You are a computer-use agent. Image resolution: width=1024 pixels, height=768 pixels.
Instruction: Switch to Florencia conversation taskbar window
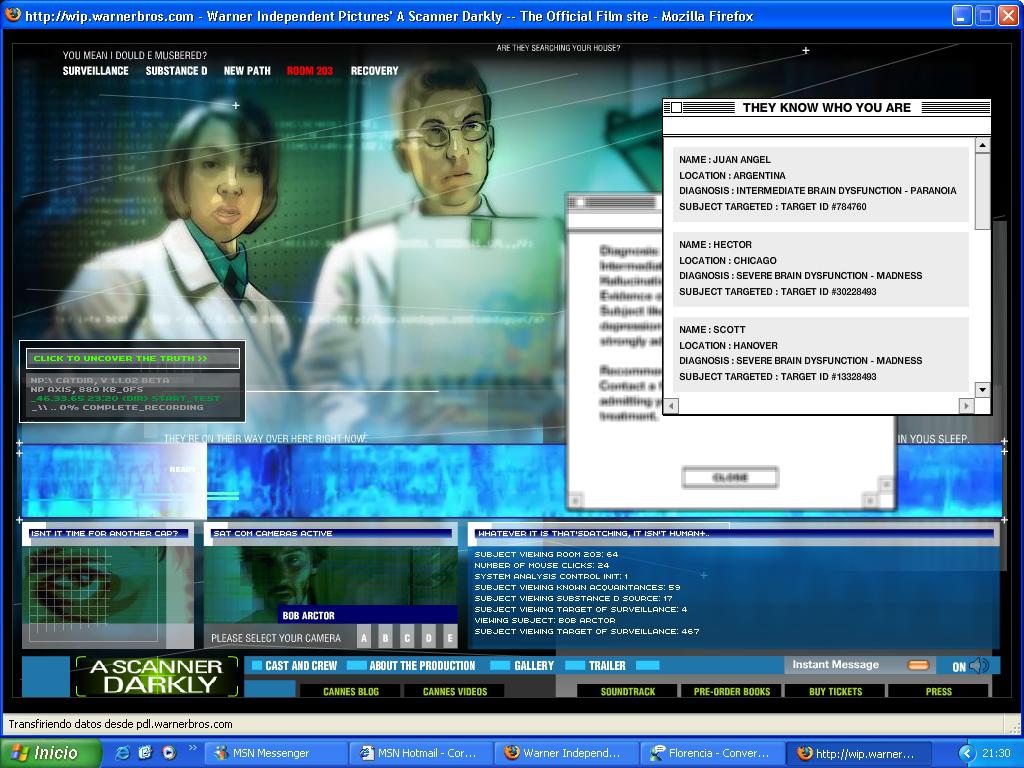711,753
